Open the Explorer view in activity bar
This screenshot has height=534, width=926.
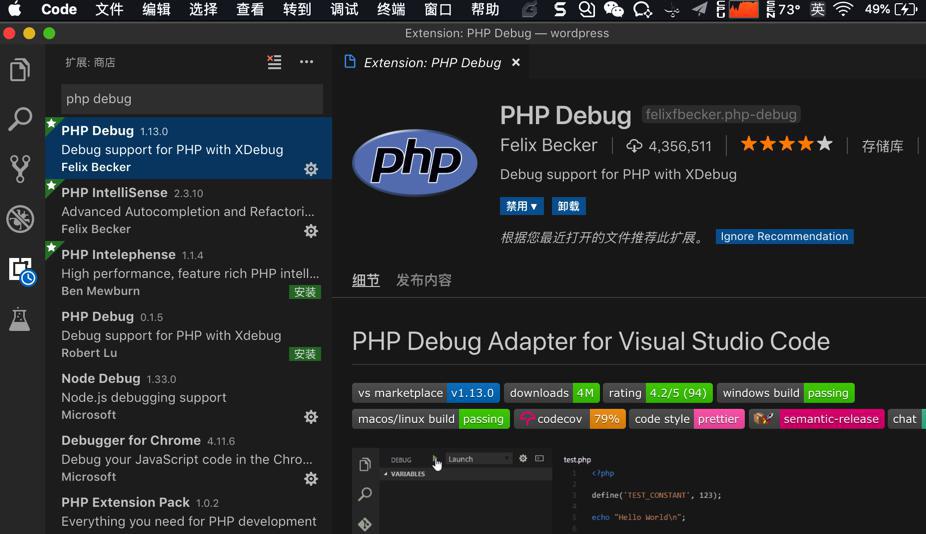click(x=19, y=70)
